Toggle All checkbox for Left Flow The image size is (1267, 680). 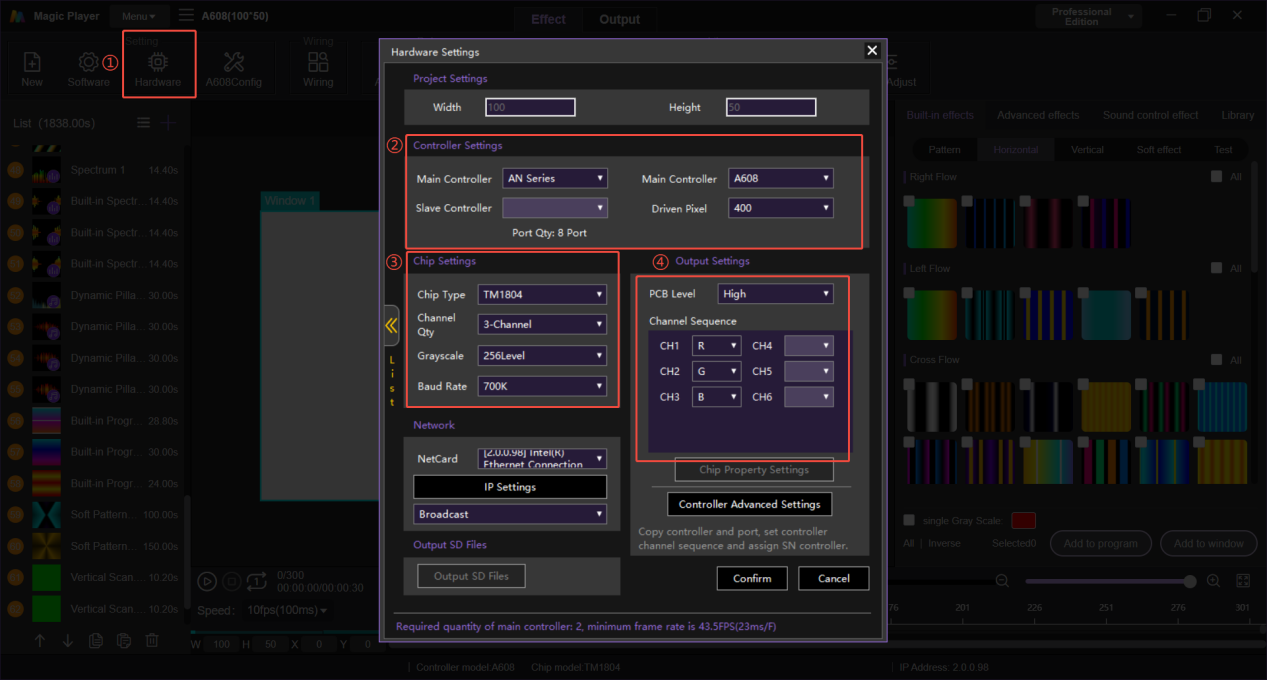tap(1217, 268)
